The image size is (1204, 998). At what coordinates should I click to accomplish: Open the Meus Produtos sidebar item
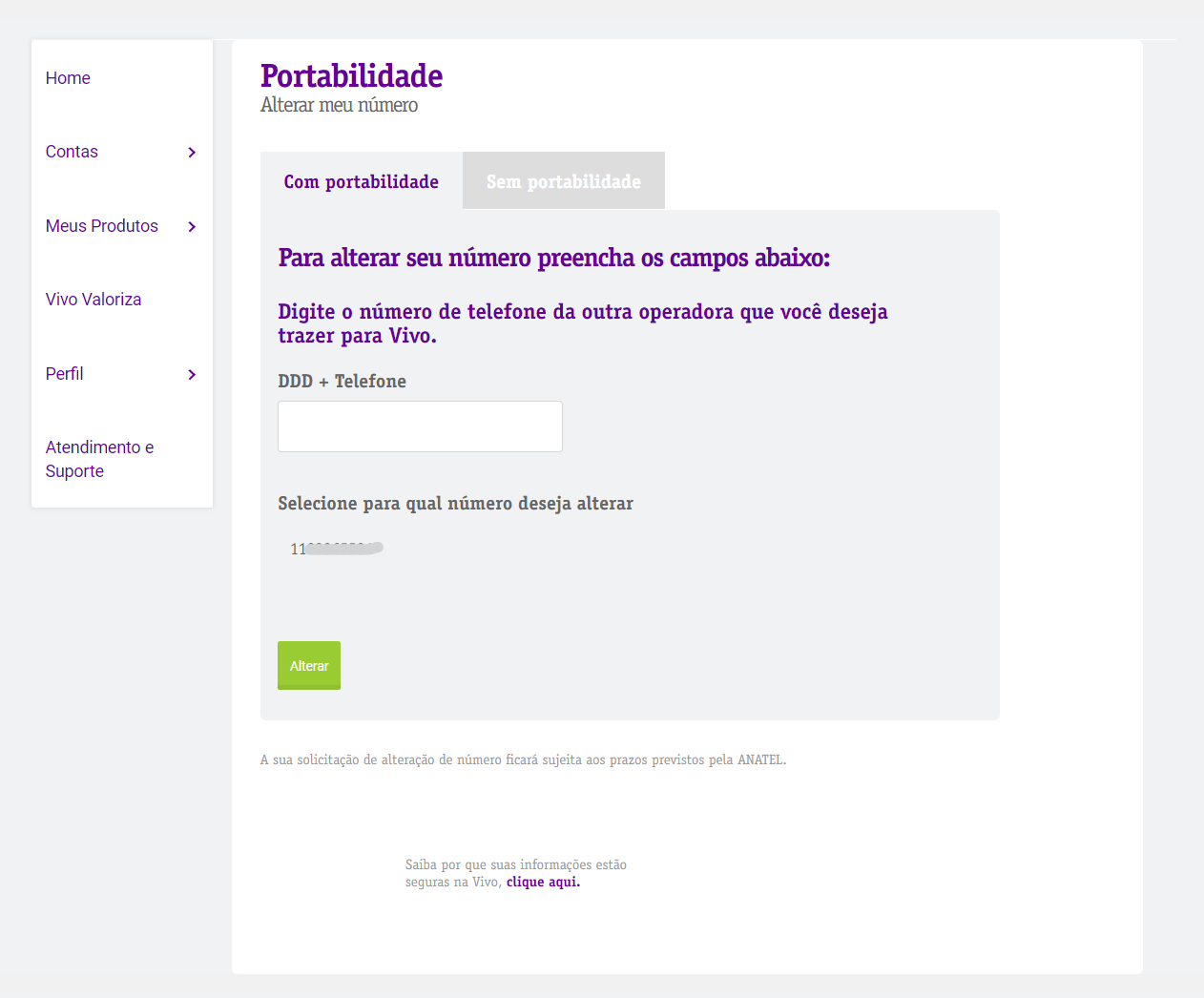(x=102, y=226)
